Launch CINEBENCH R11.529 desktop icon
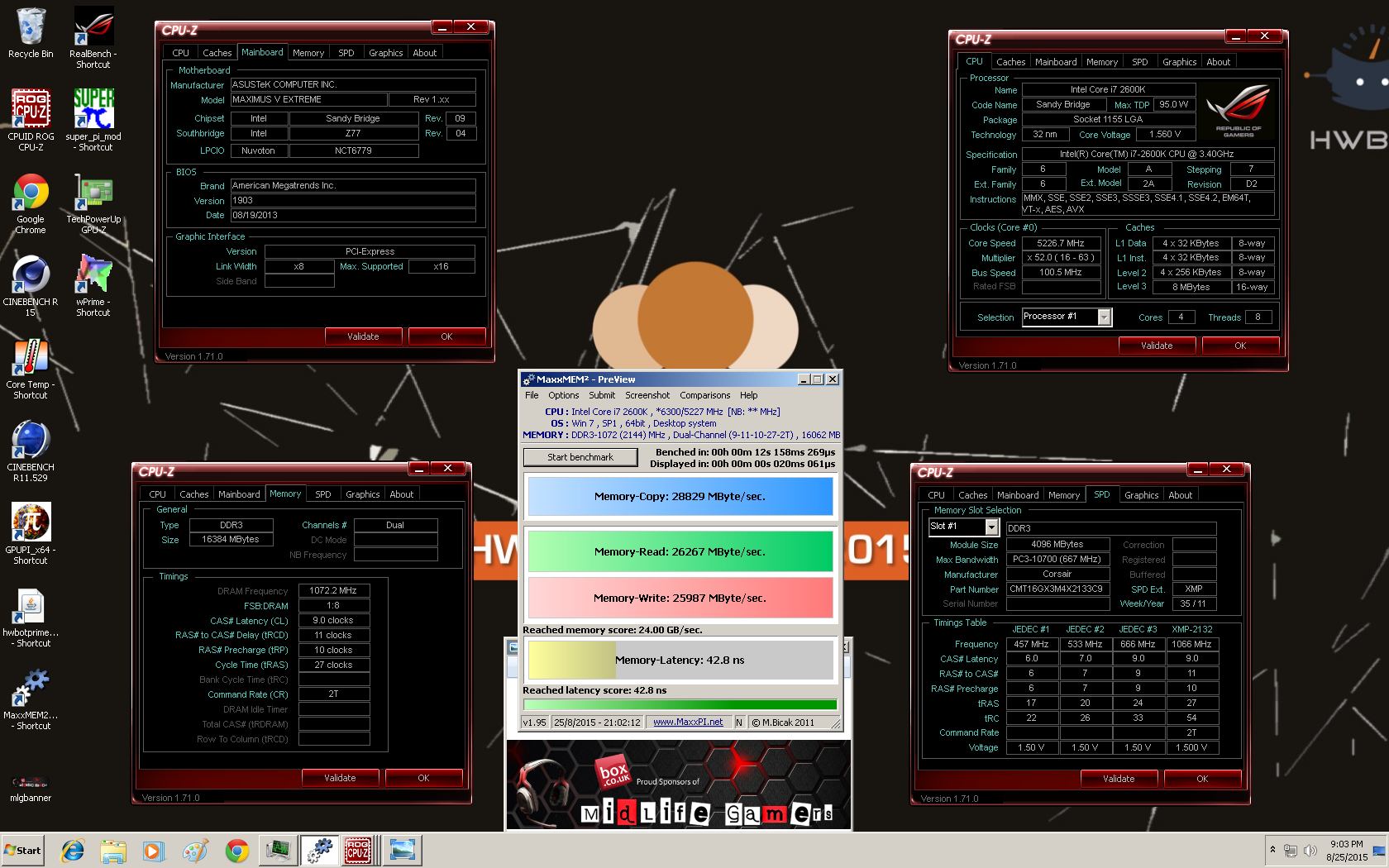The image size is (1389, 868). (31, 451)
